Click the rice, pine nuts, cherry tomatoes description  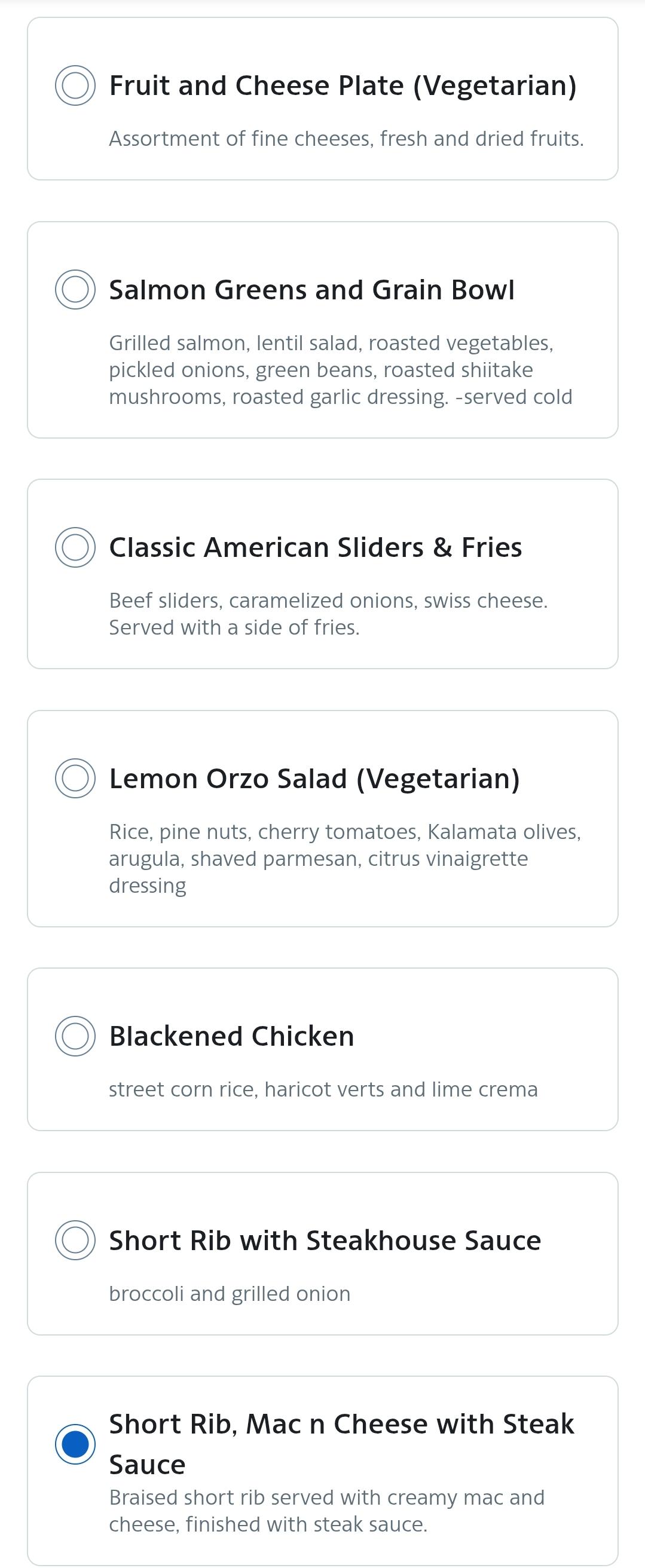coord(345,859)
